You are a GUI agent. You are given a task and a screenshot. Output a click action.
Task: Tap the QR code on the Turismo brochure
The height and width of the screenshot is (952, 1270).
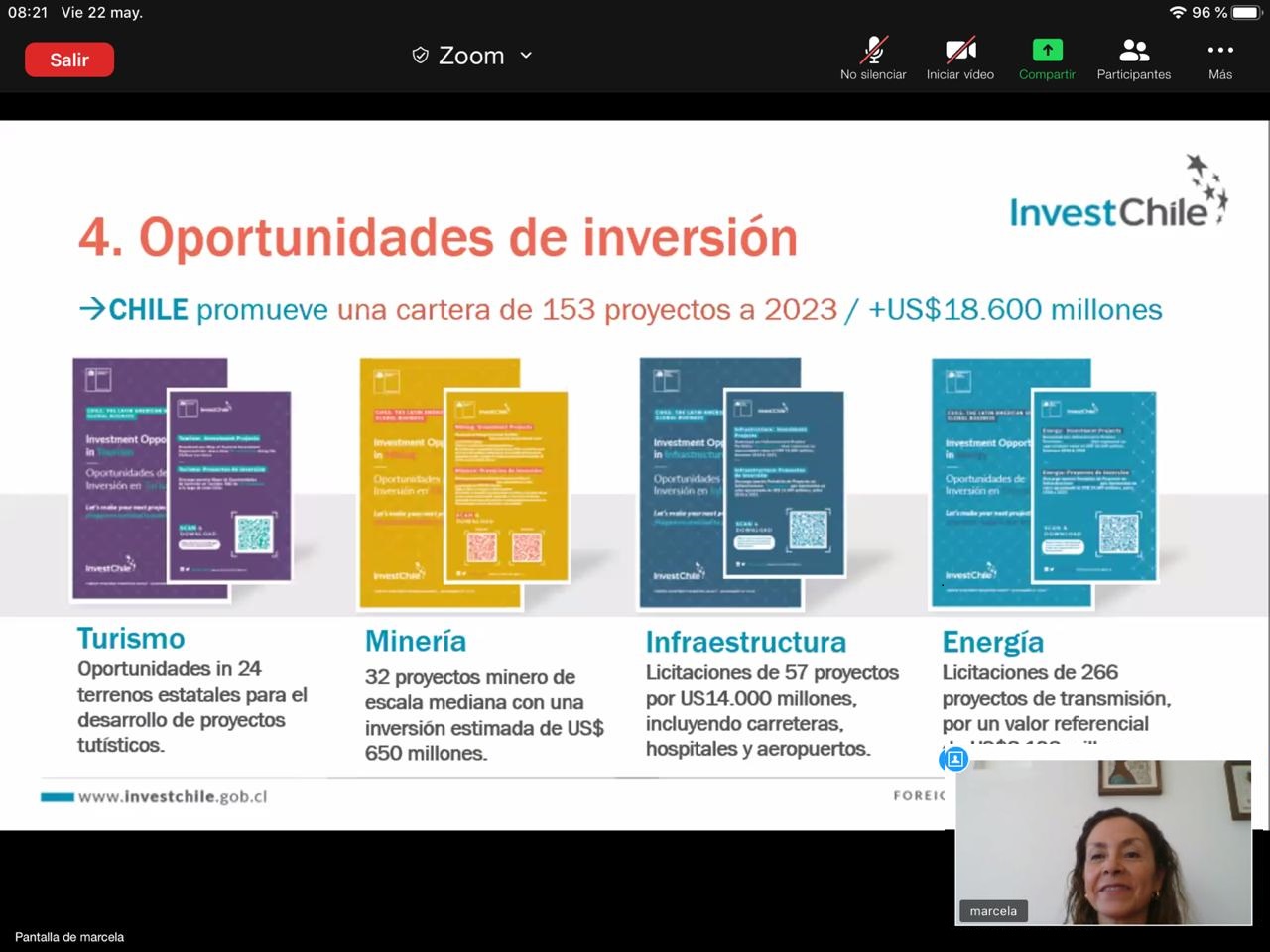coord(253,535)
